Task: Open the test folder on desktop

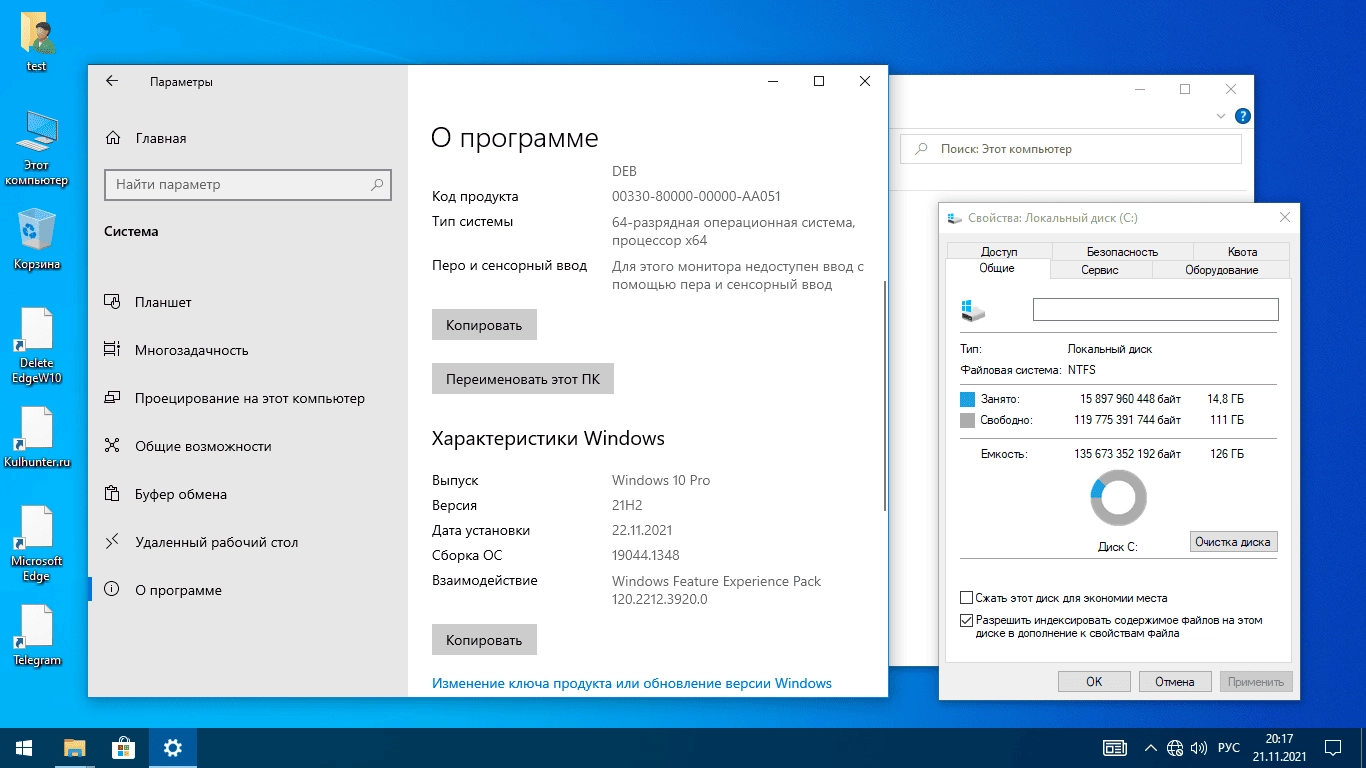Action: [37, 42]
